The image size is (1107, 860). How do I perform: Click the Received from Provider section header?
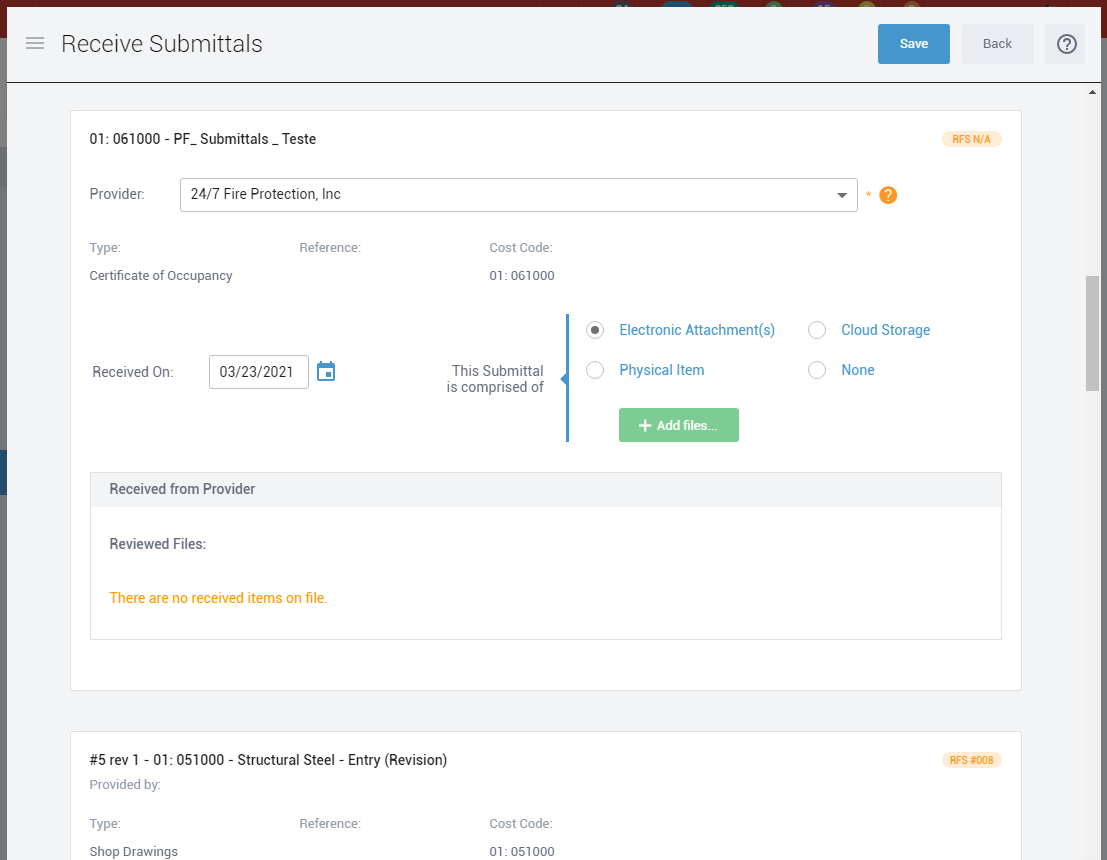(x=545, y=489)
